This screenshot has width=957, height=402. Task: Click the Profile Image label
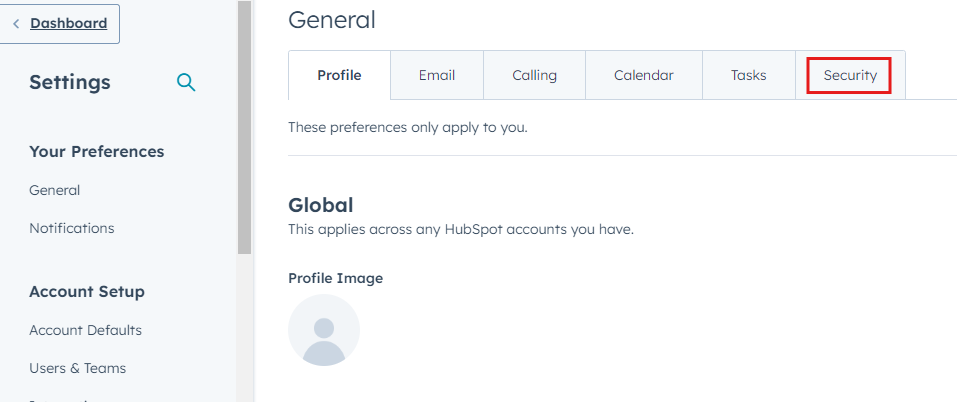(335, 278)
